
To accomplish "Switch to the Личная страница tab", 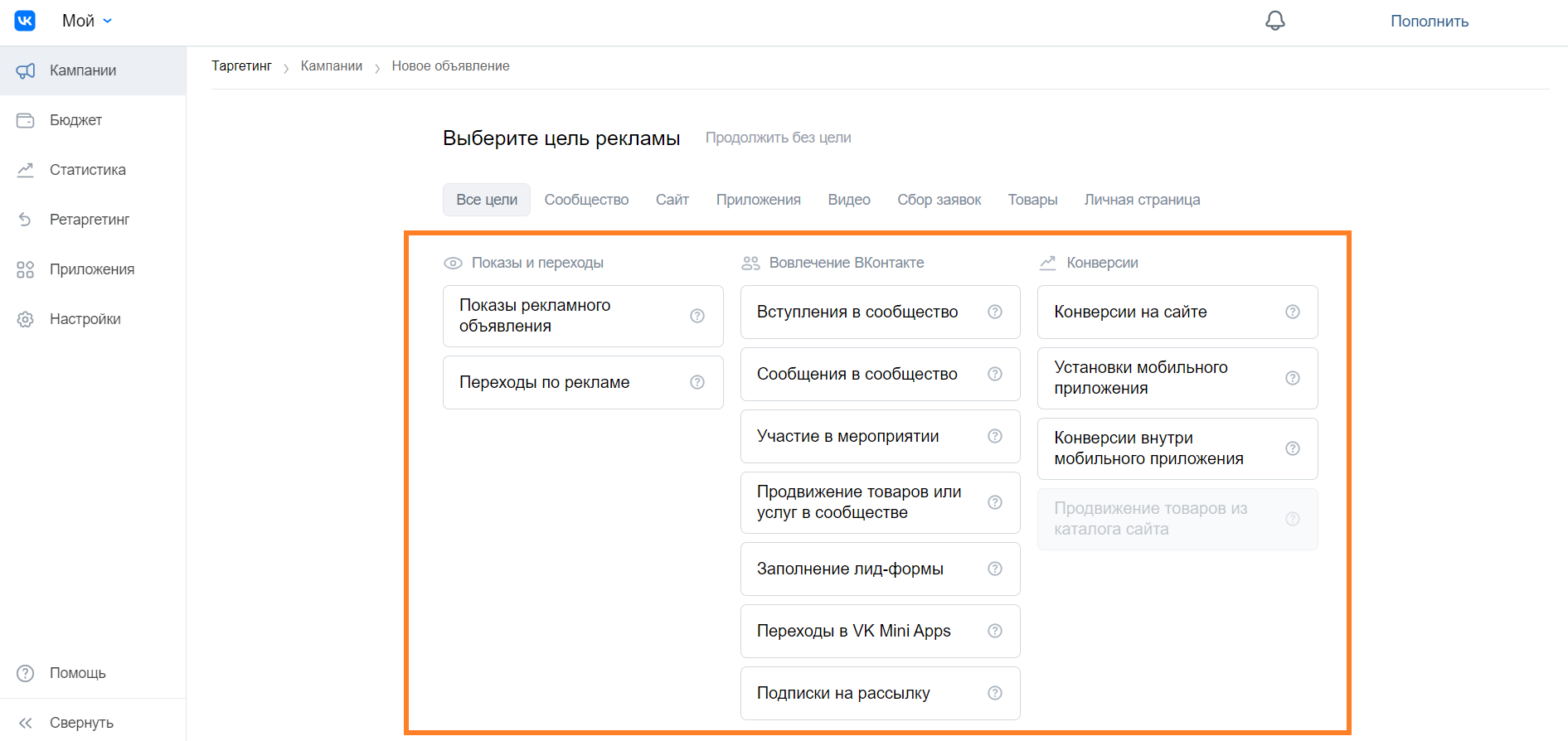I will pos(1143,200).
